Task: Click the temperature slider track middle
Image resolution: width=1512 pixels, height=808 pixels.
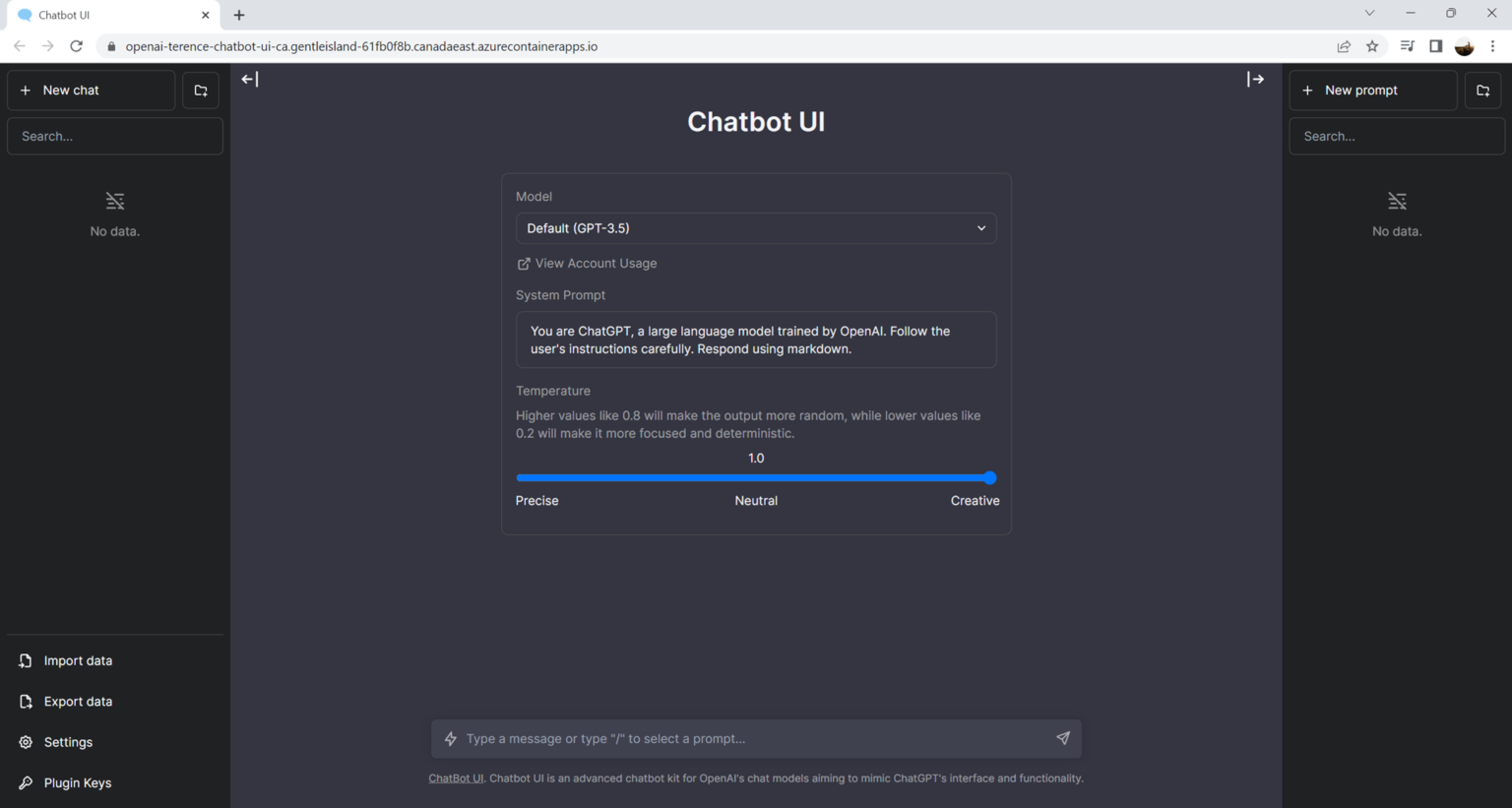Action: tap(756, 477)
